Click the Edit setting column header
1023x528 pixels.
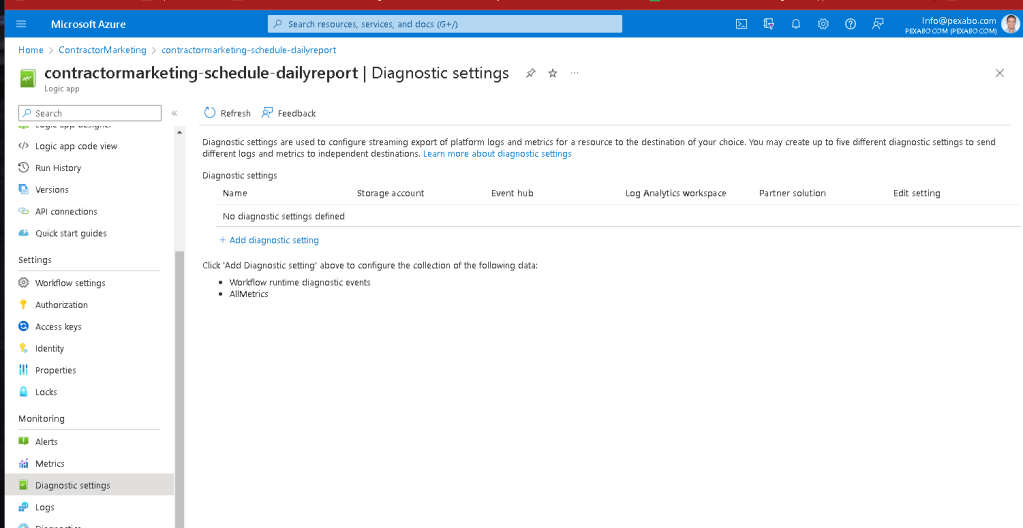point(917,193)
